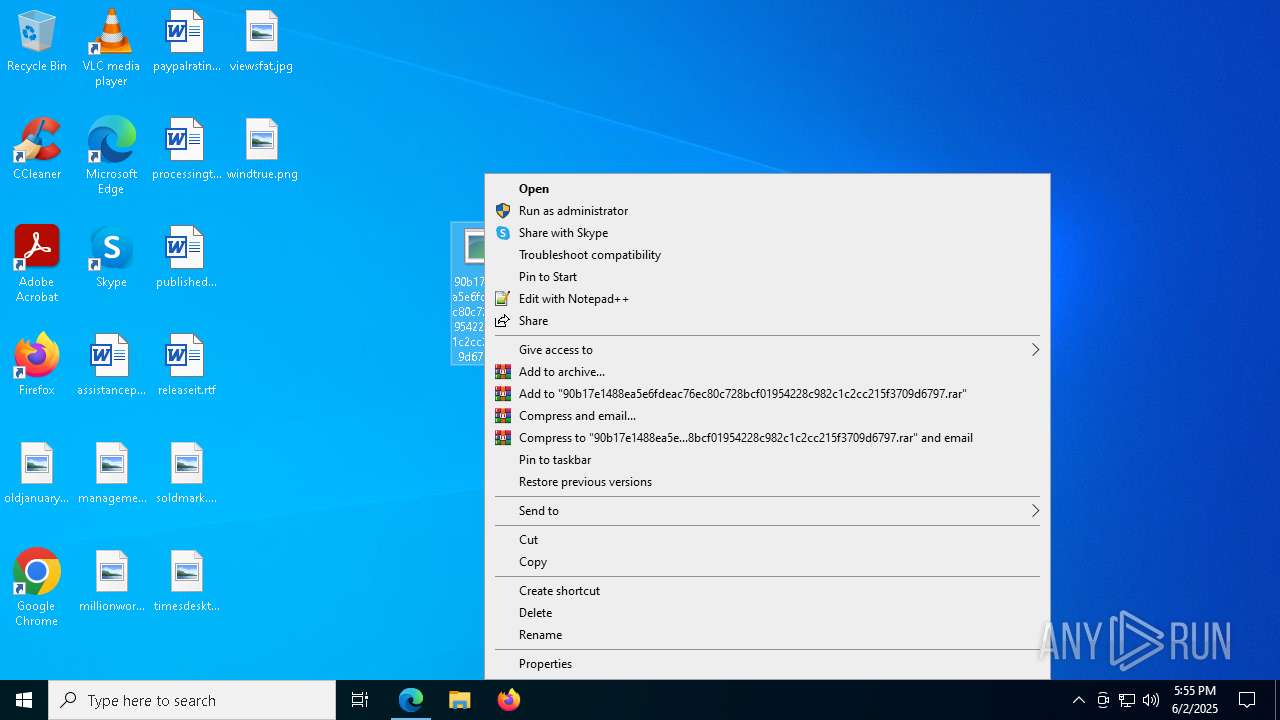Image resolution: width=1280 pixels, height=720 pixels.
Task: Select the highlighted 90b17e file icon
Action: pos(468,294)
